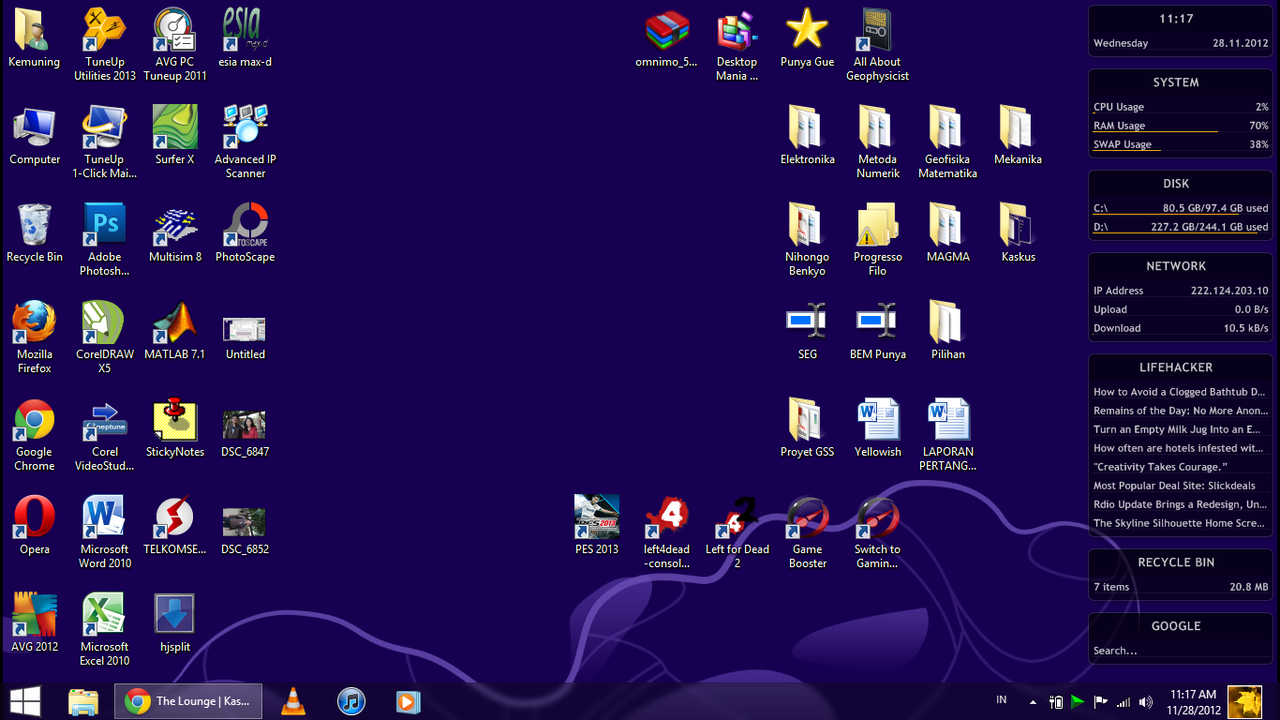Screen dimensions: 1280x720
Task: Open File Explorer from taskbar
Action: [83, 701]
